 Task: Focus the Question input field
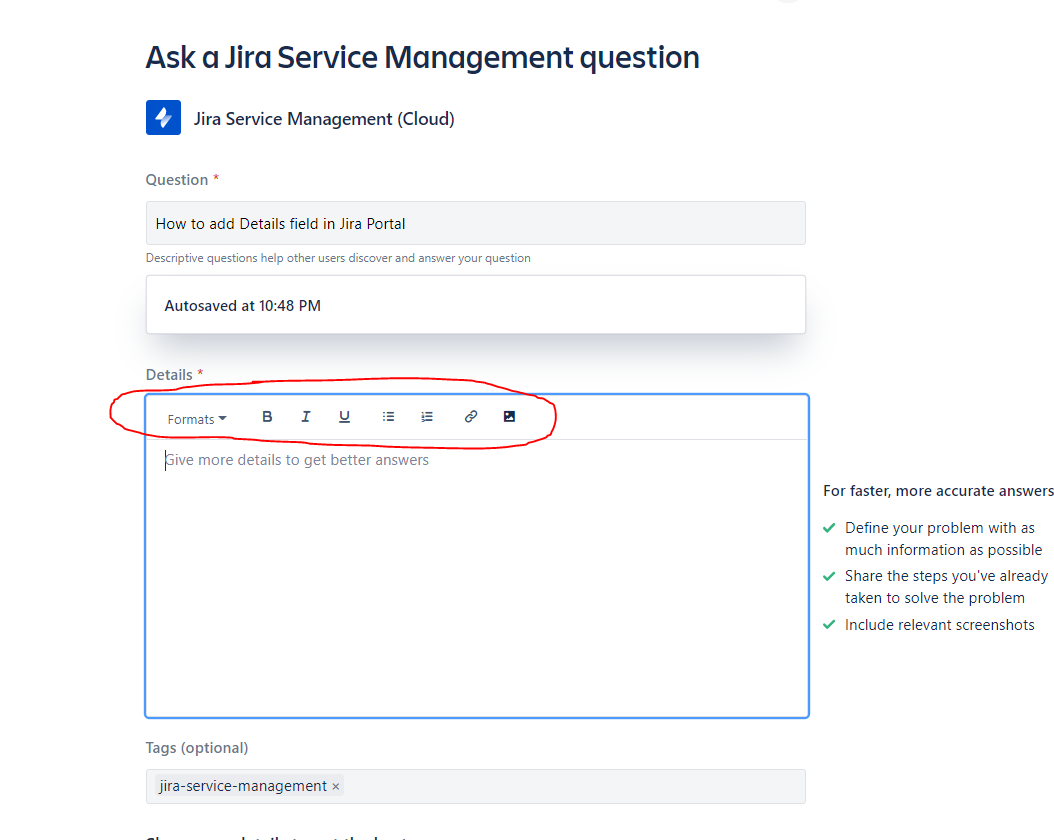point(475,223)
